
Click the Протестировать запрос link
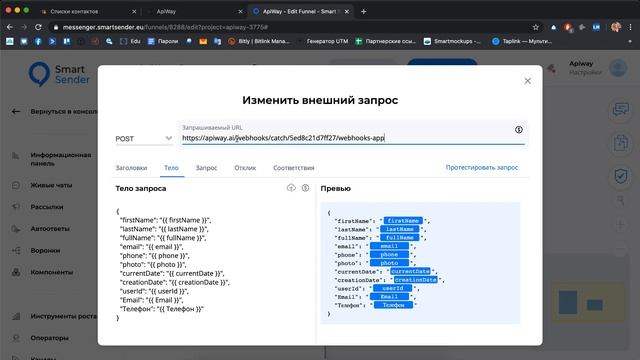coord(482,167)
